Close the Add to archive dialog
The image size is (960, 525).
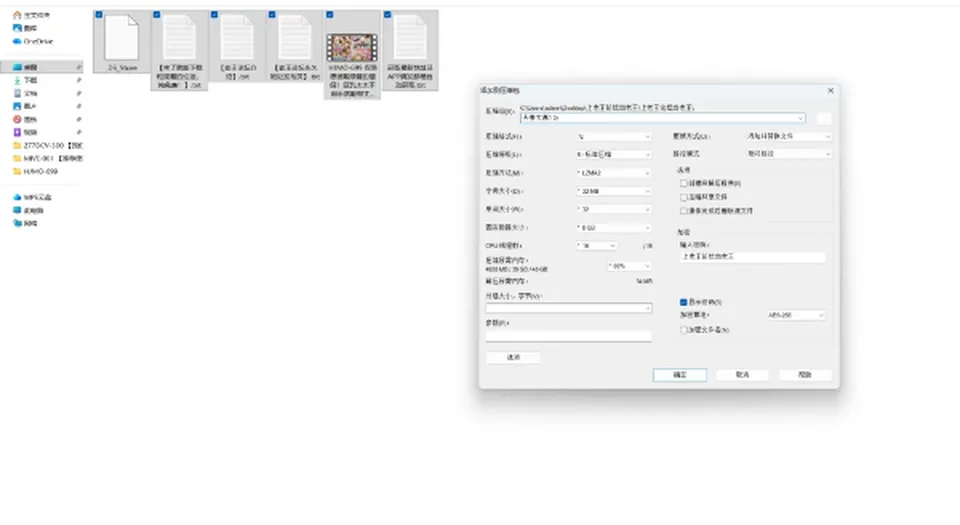(x=831, y=91)
